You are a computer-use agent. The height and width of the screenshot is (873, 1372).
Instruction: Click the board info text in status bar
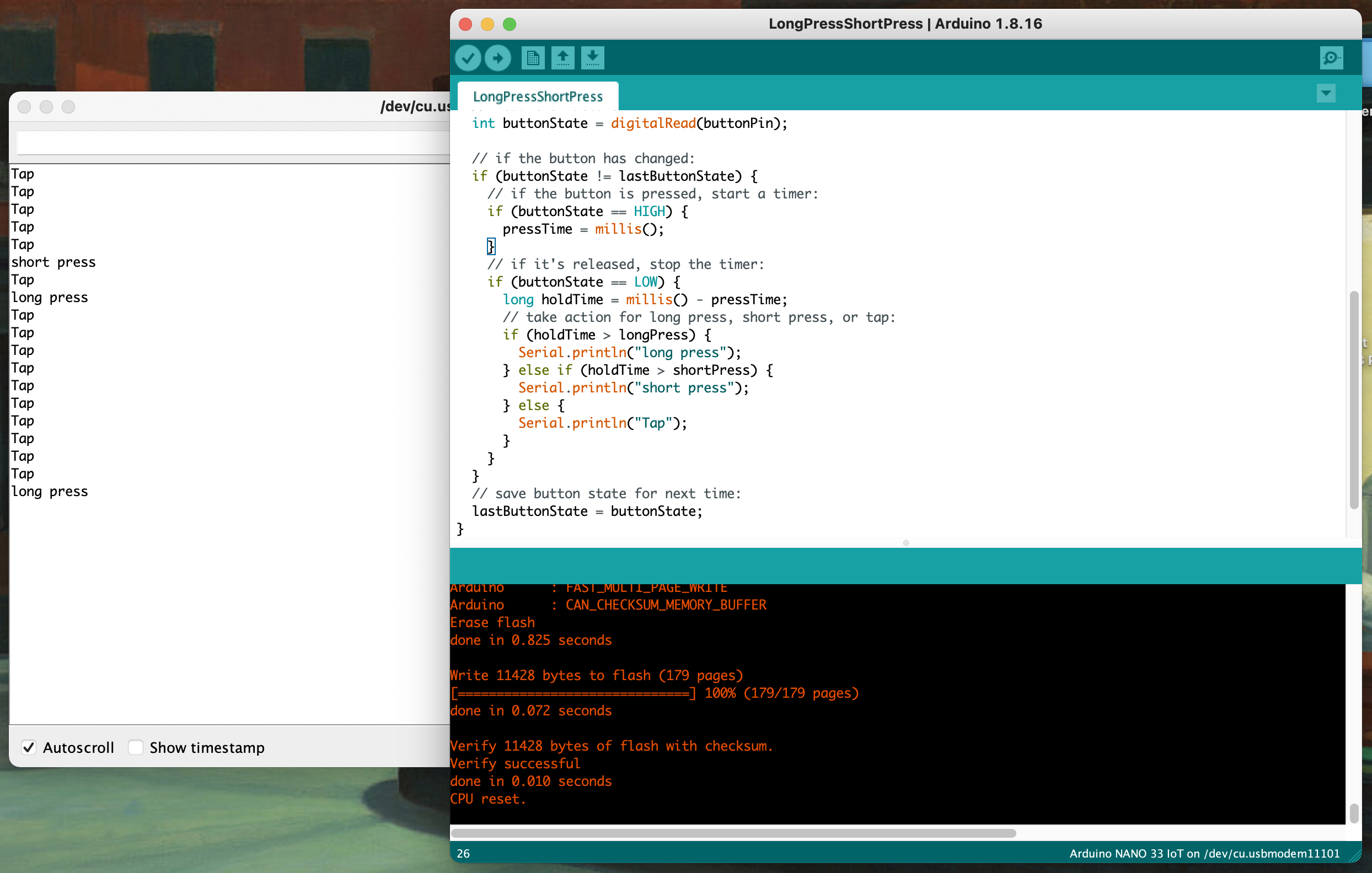1204,853
